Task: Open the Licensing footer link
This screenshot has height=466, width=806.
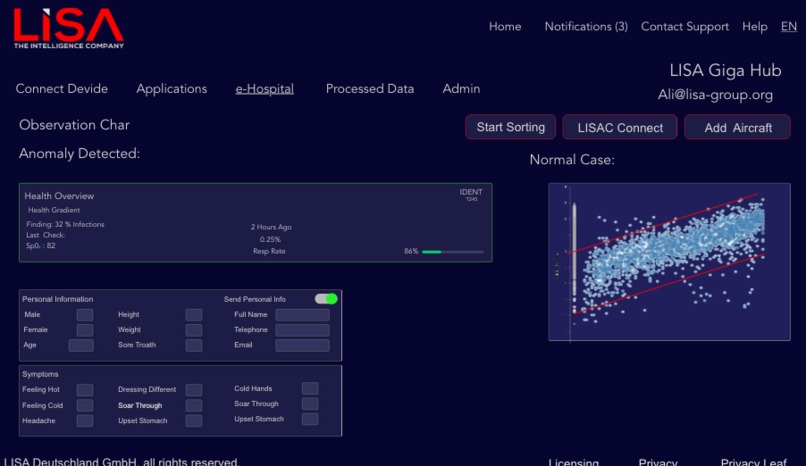Action: coord(573,462)
